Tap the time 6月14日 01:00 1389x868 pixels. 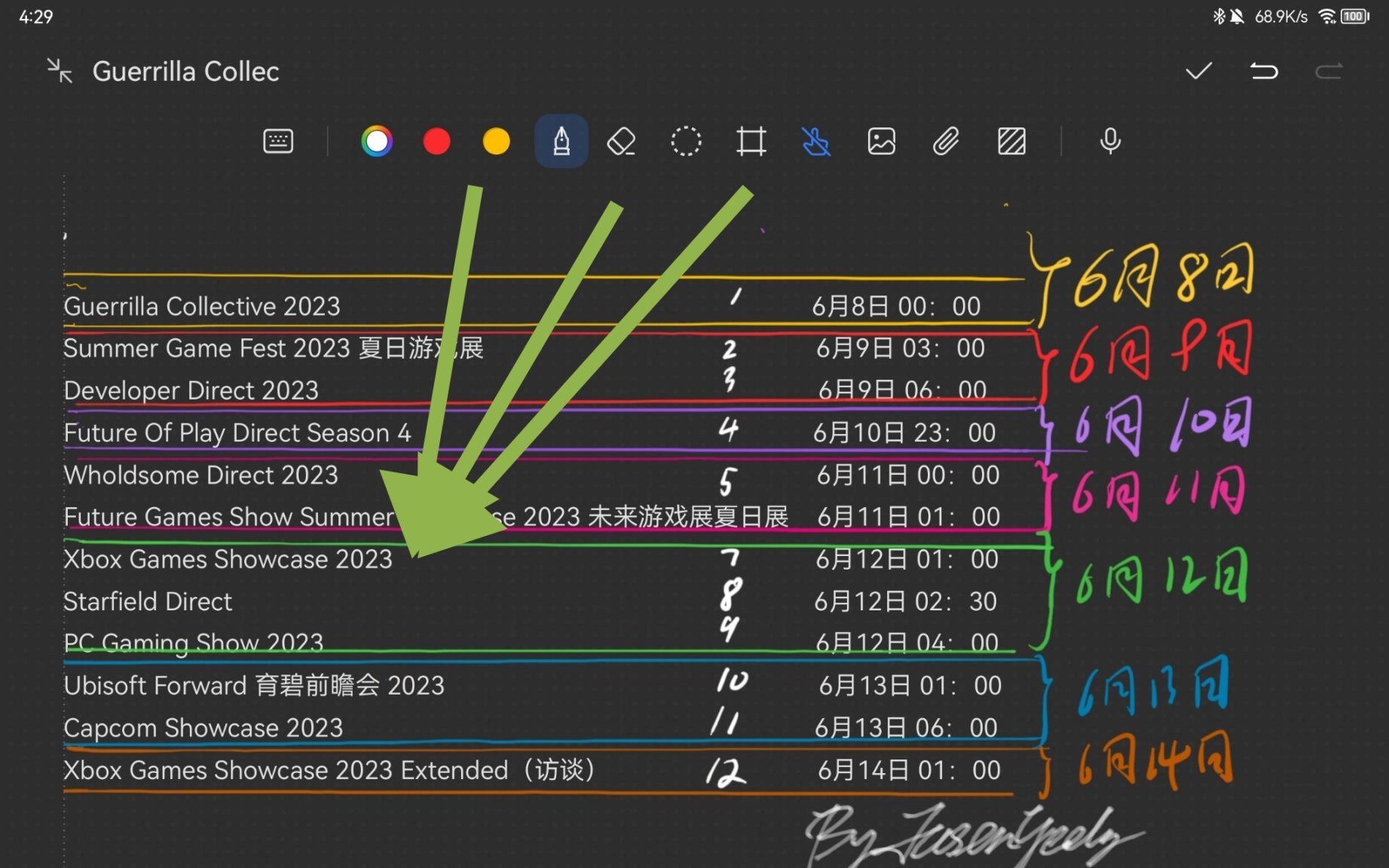[909, 770]
